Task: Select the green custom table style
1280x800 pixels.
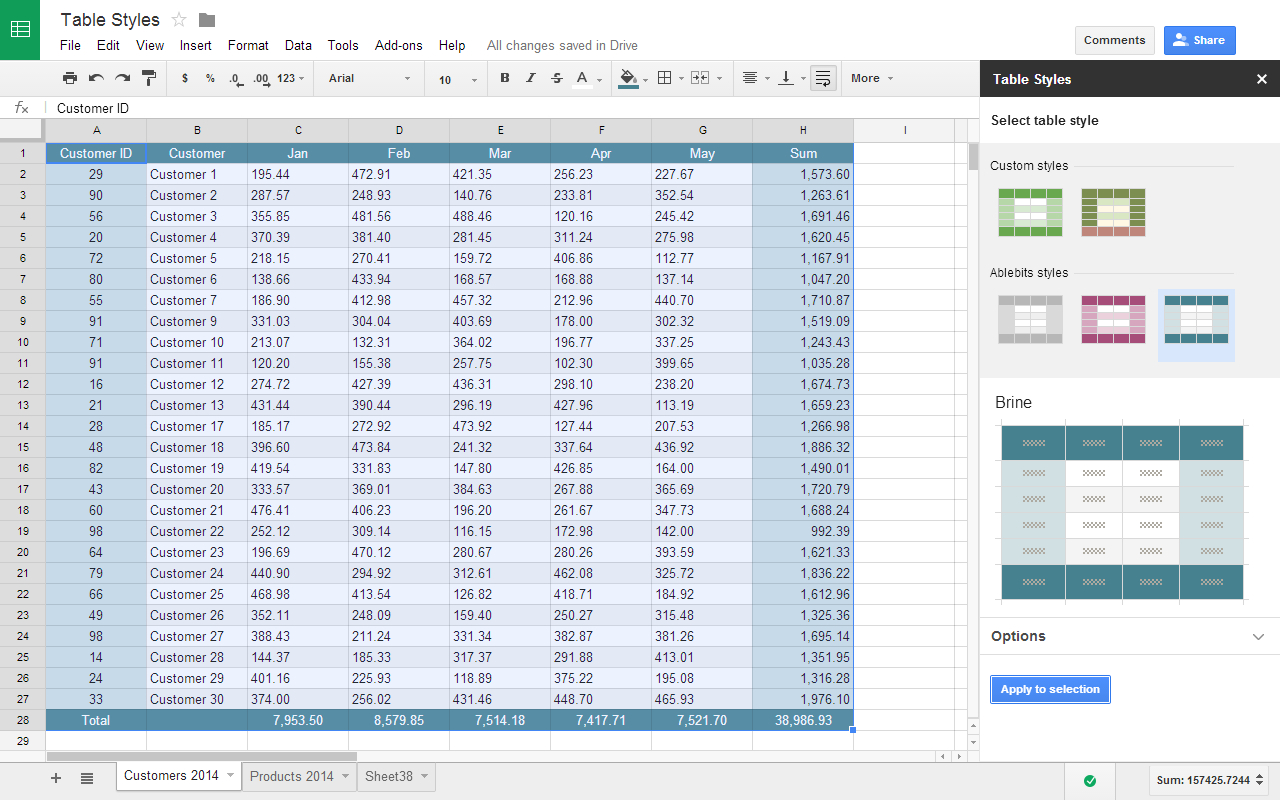Action: point(1030,212)
